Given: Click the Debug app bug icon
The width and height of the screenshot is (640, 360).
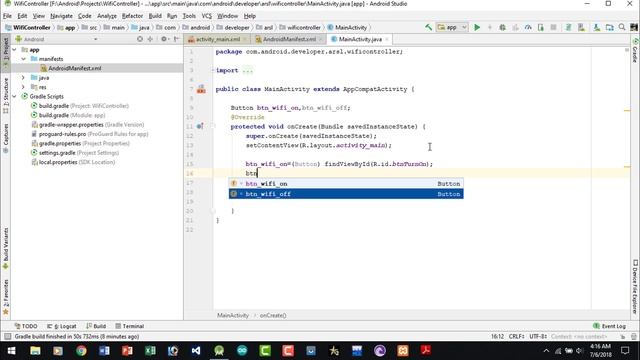Looking at the screenshot, I should point(502,27).
